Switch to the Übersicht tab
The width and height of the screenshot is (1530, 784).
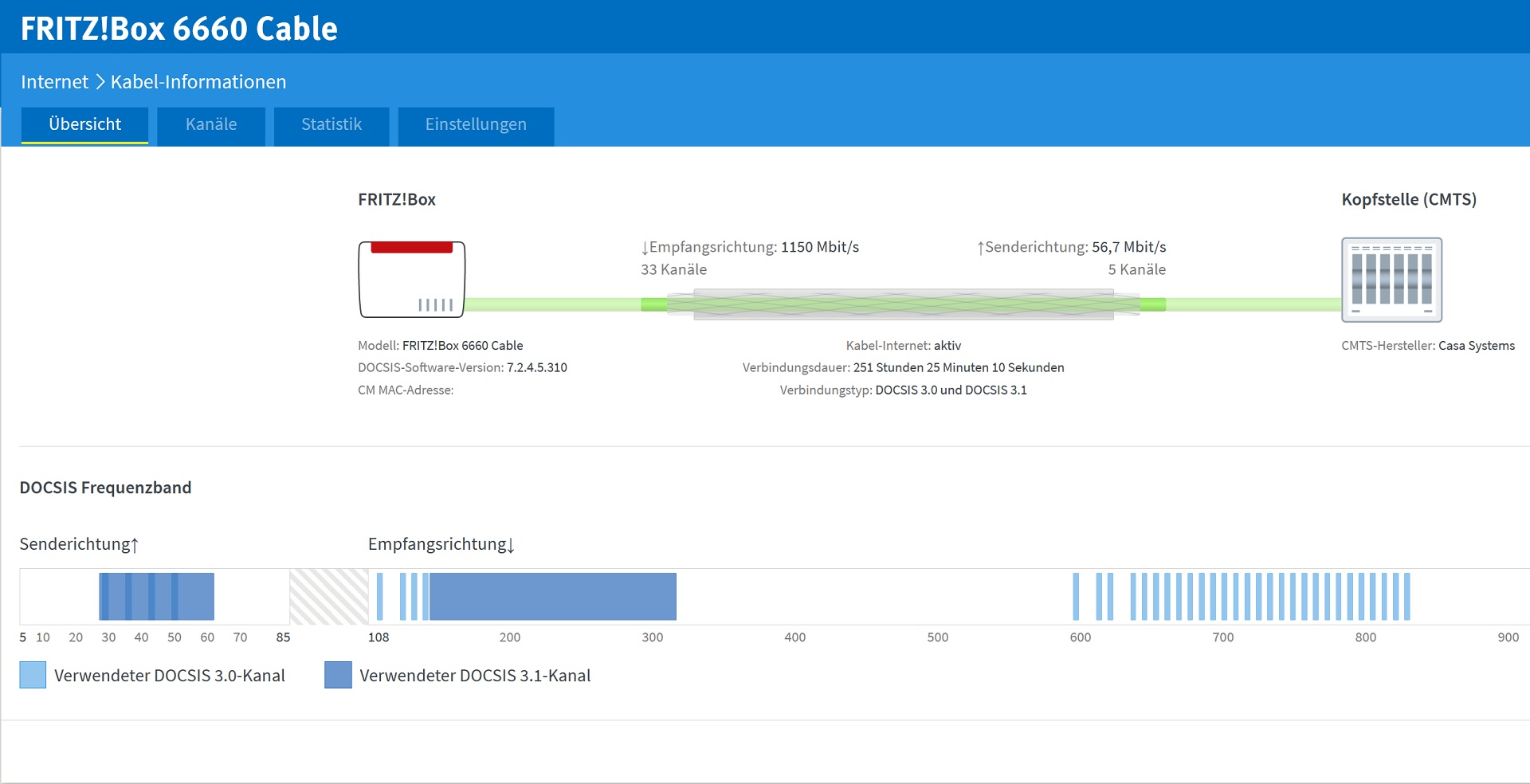click(x=84, y=125)
